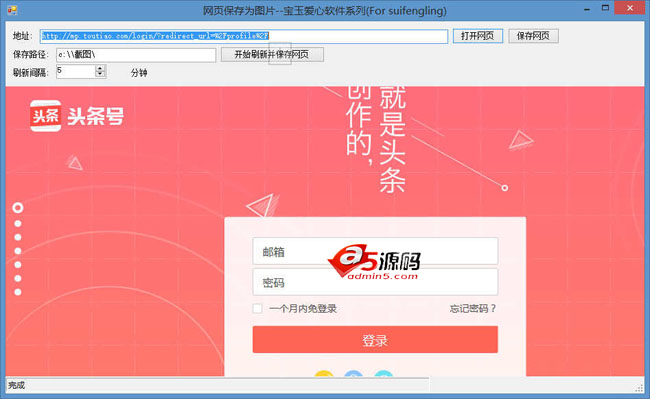650x399 pixels.
Task: Enable 一个月内免登录 checkbox
Action: (257, 308)
